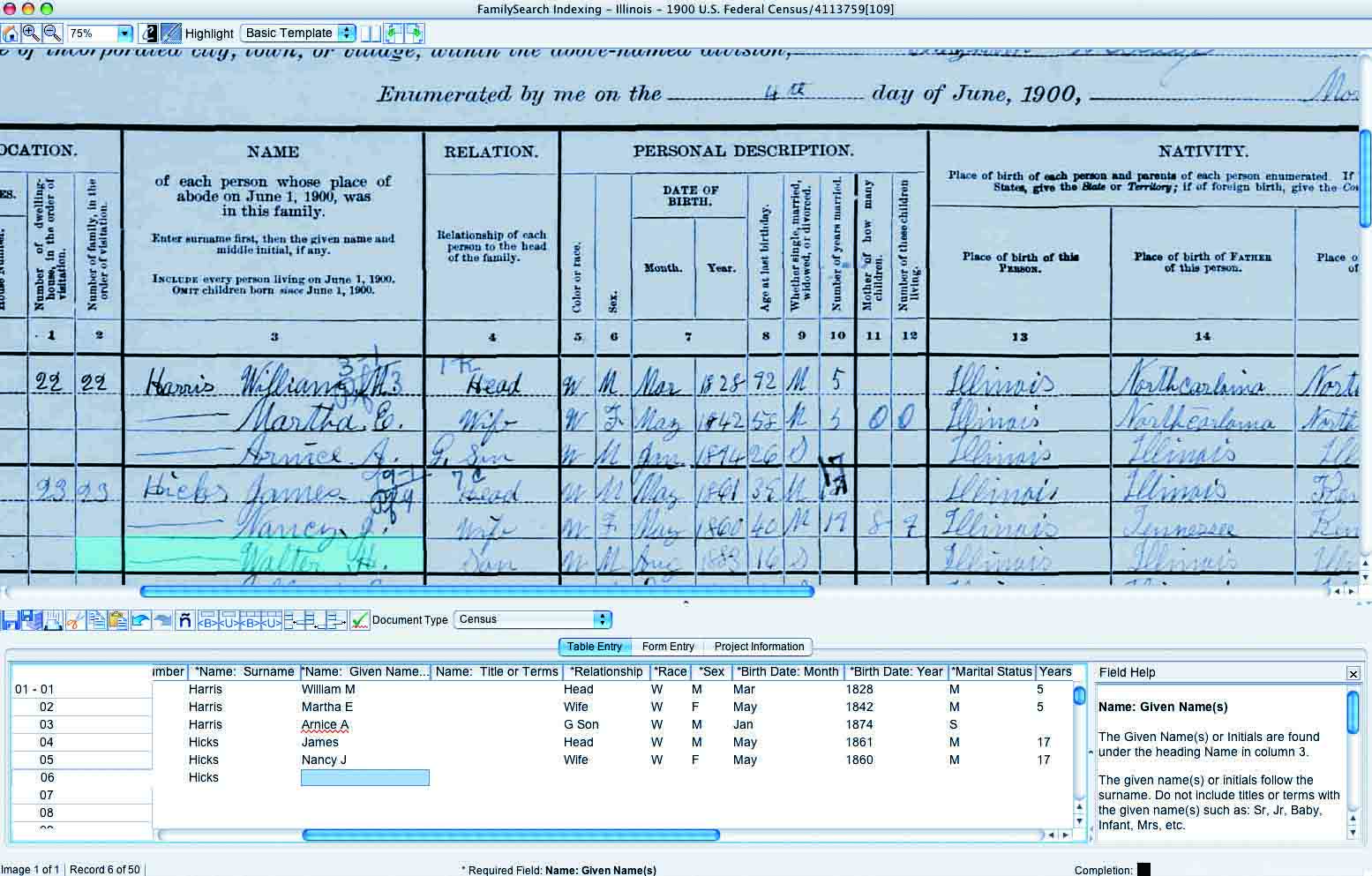Close the Field Help panel
Screen dimensions: 1372x876
point(1353,673)
